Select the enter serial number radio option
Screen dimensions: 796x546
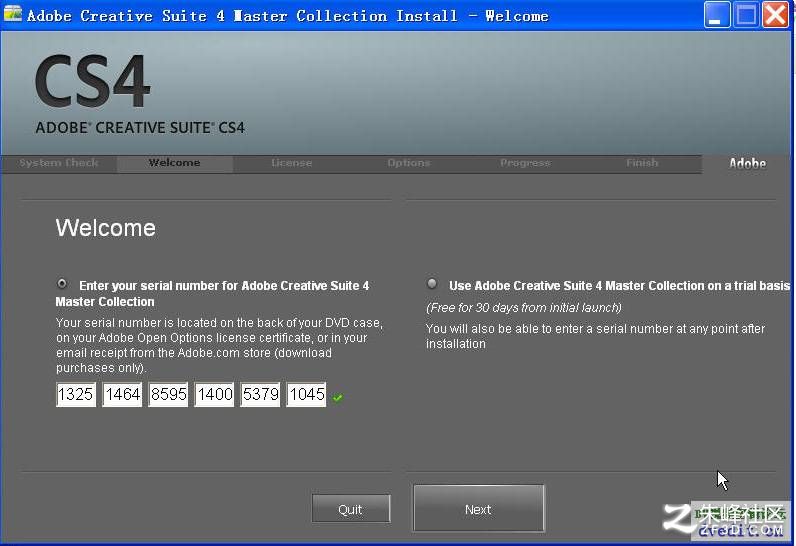pyautogui.click(x=62, y=284)
